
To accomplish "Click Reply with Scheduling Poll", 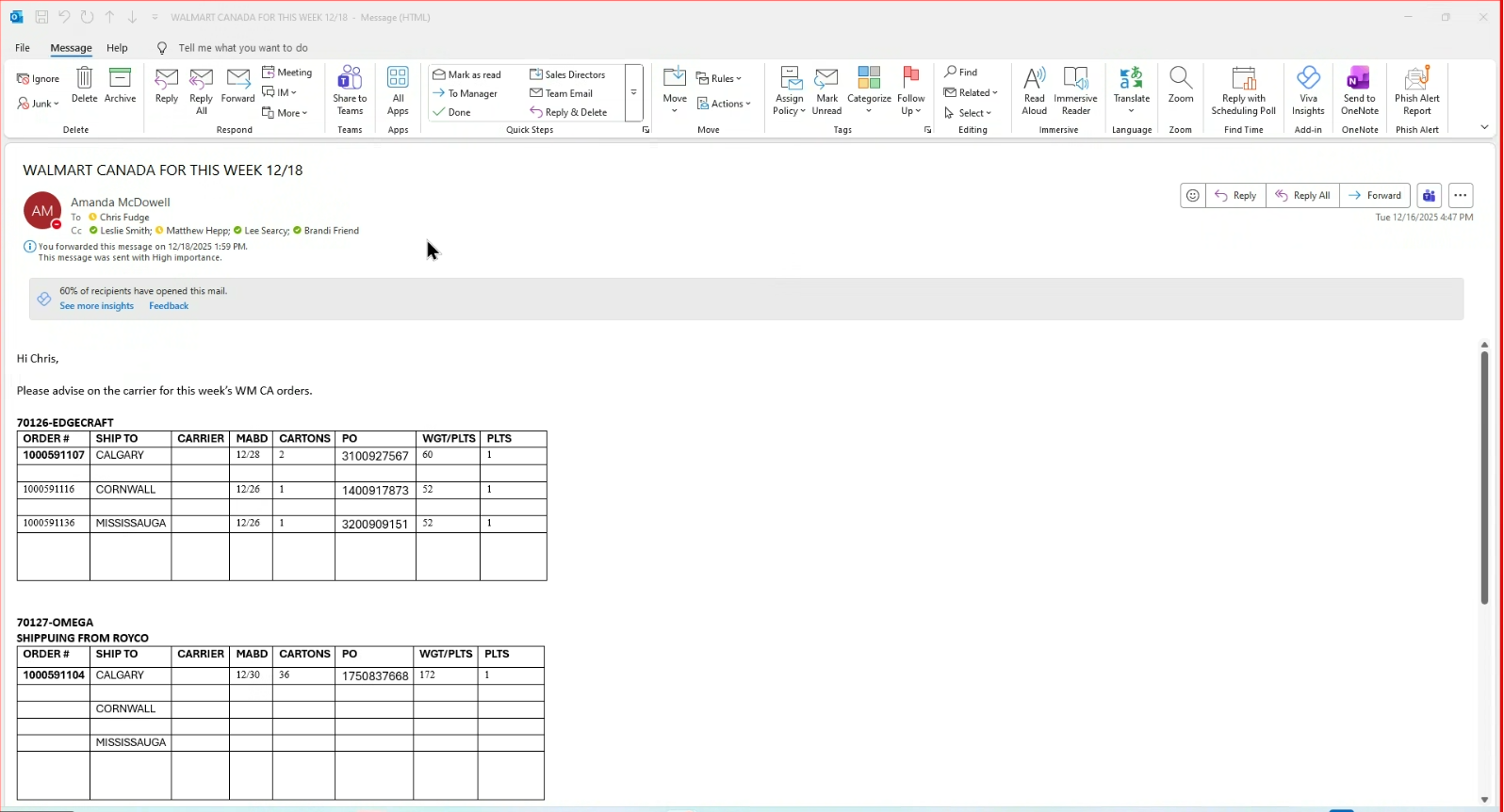I will coord(1243,90).
